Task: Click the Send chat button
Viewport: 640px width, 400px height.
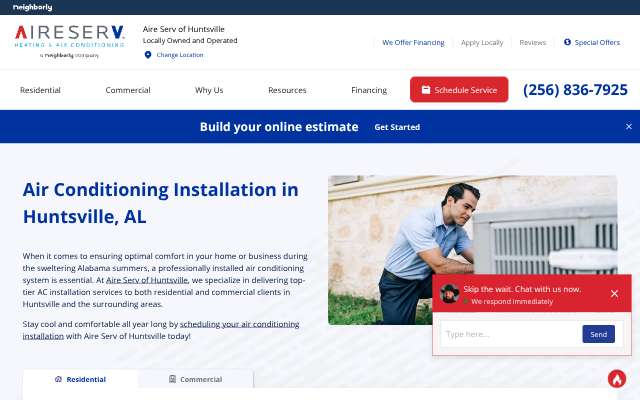Action: coord(598,334)
